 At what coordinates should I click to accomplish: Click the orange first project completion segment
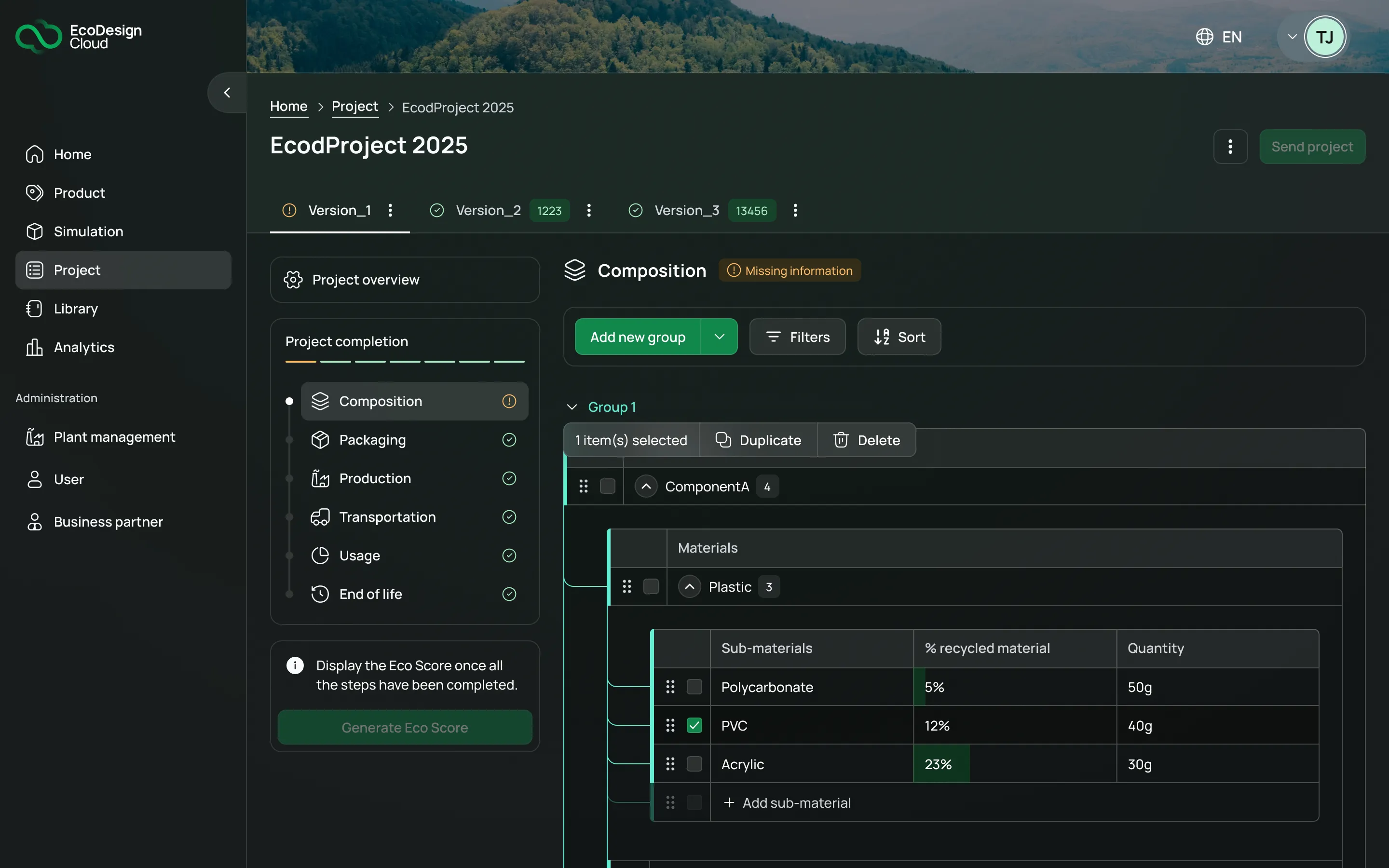301,361
